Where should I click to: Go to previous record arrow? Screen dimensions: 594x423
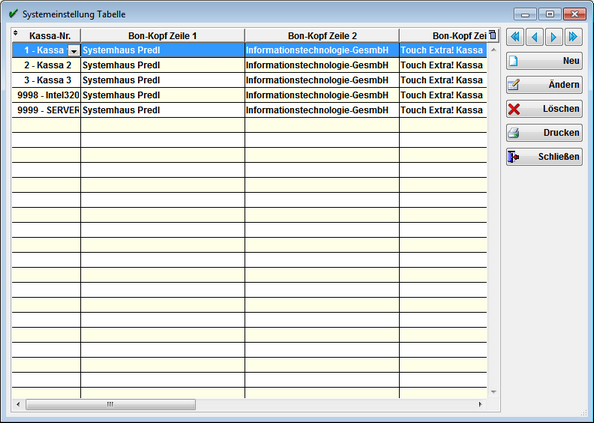(535, 37)
